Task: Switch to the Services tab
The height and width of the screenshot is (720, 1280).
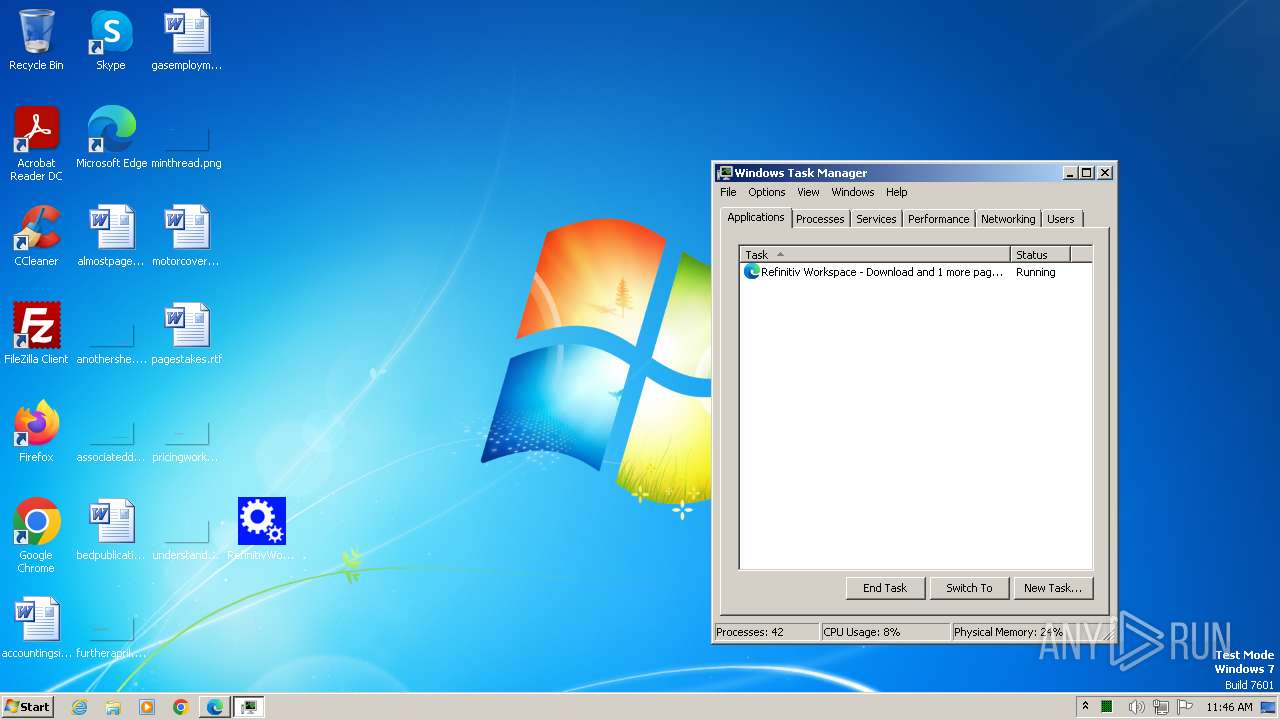Action: (876, 219)
